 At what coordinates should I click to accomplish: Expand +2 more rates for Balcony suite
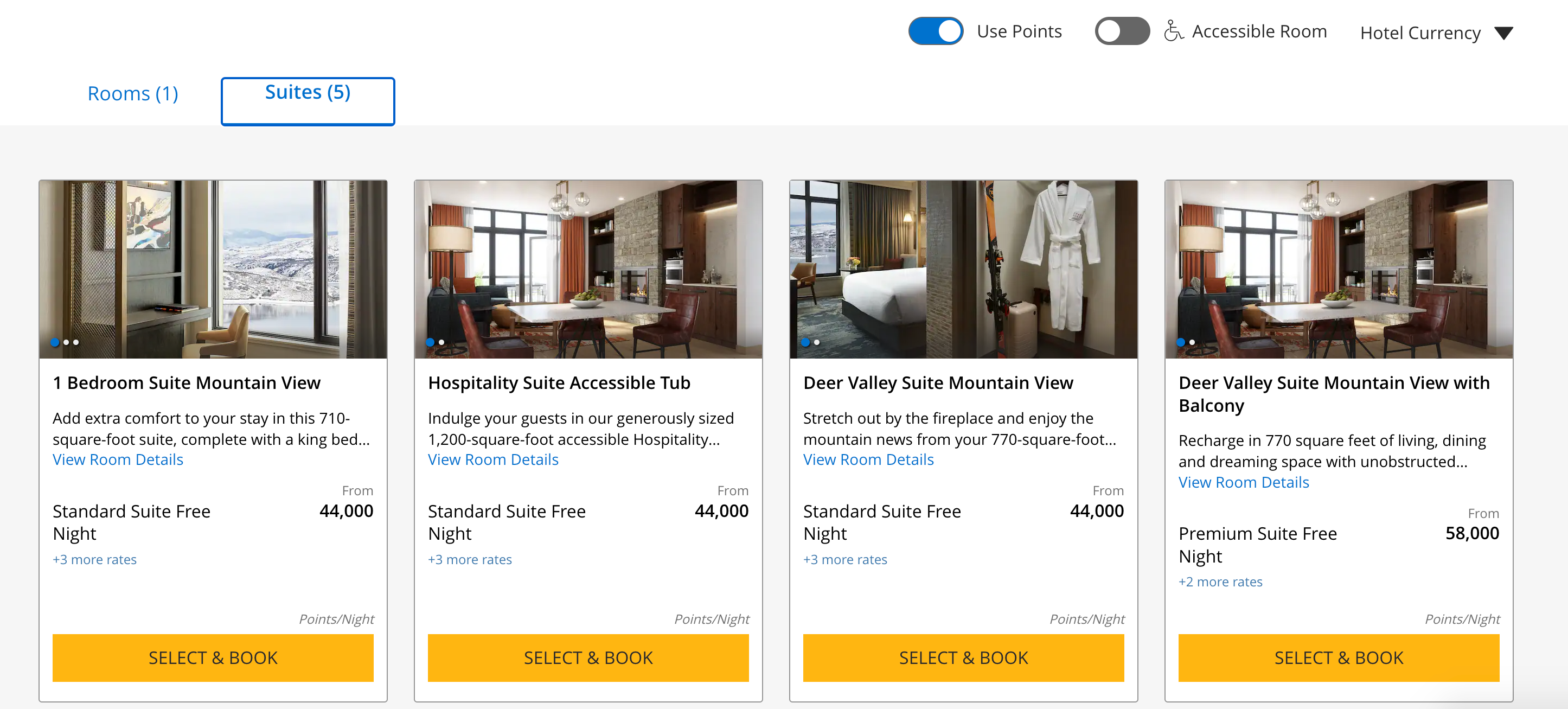1220,582
